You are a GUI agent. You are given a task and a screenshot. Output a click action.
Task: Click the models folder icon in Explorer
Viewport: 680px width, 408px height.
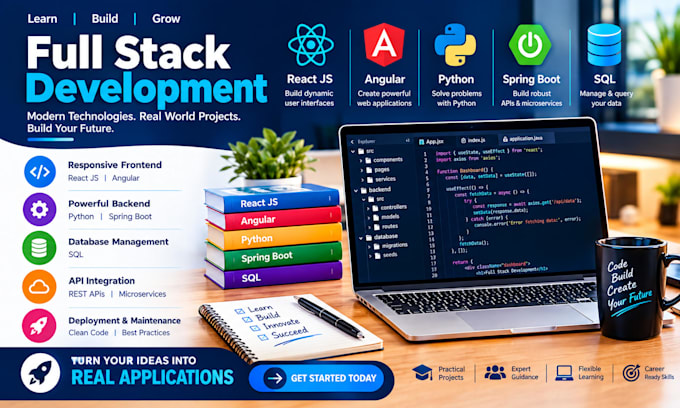click(x=376, y=218)
